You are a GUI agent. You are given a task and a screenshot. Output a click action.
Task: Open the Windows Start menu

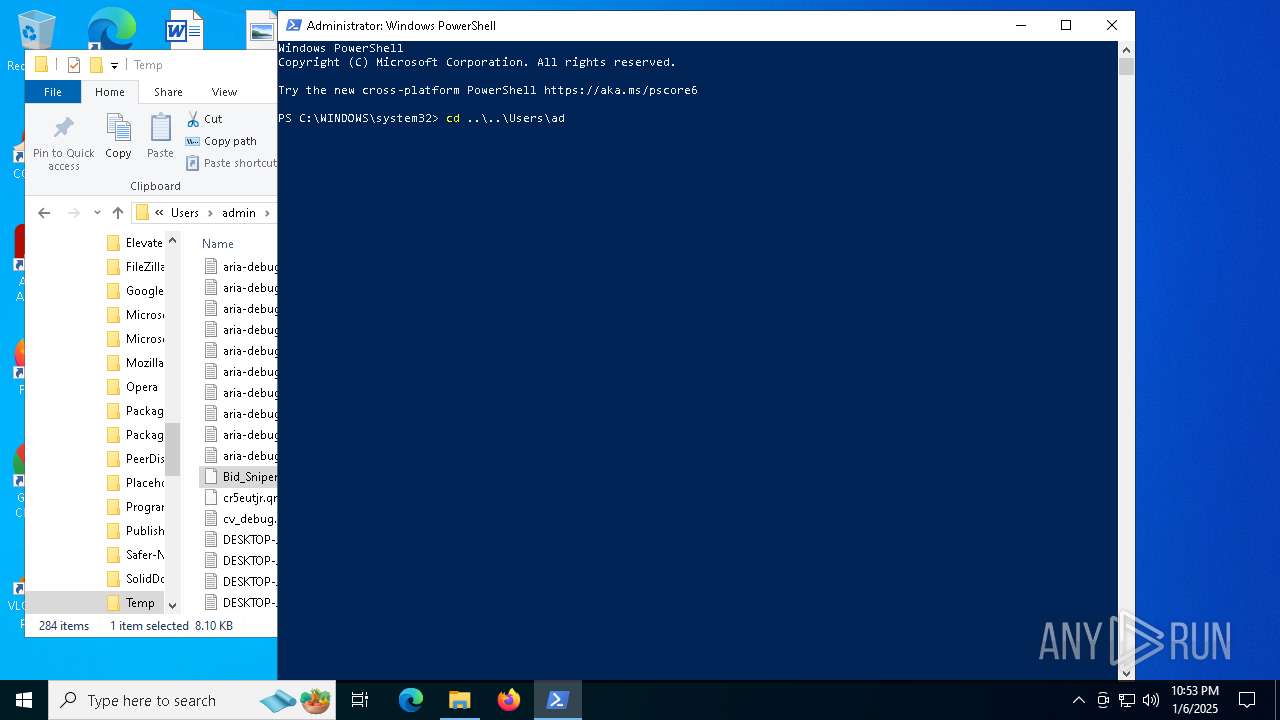(x=24, y=700)
